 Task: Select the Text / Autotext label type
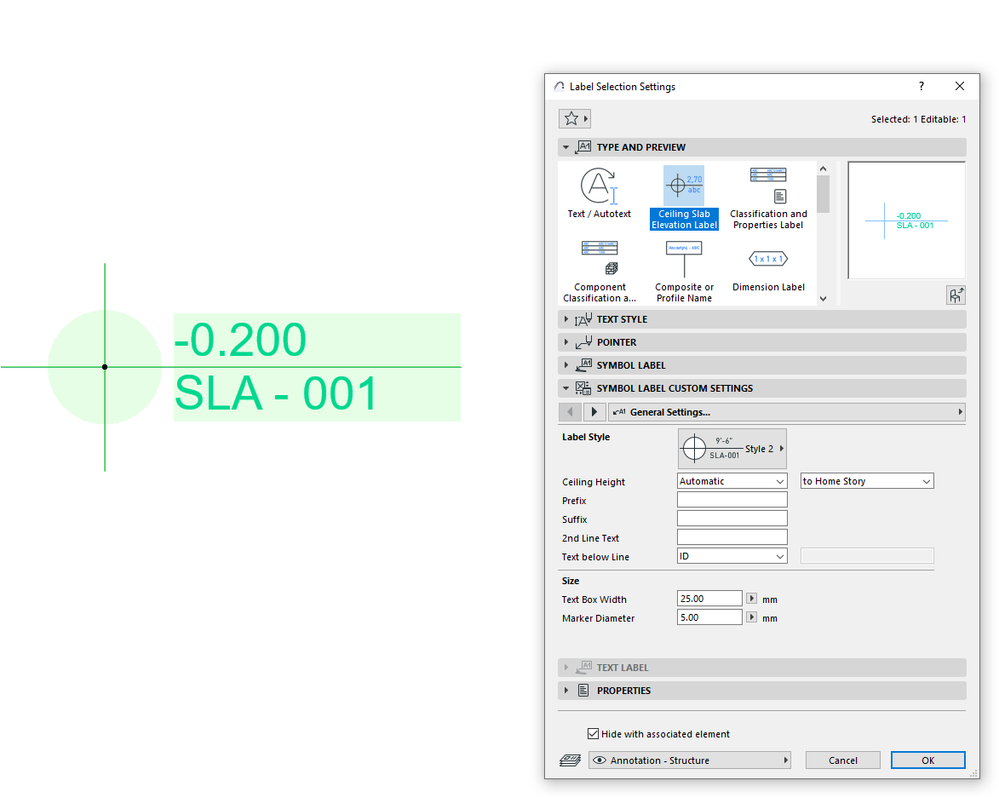[x=599, y=193]
